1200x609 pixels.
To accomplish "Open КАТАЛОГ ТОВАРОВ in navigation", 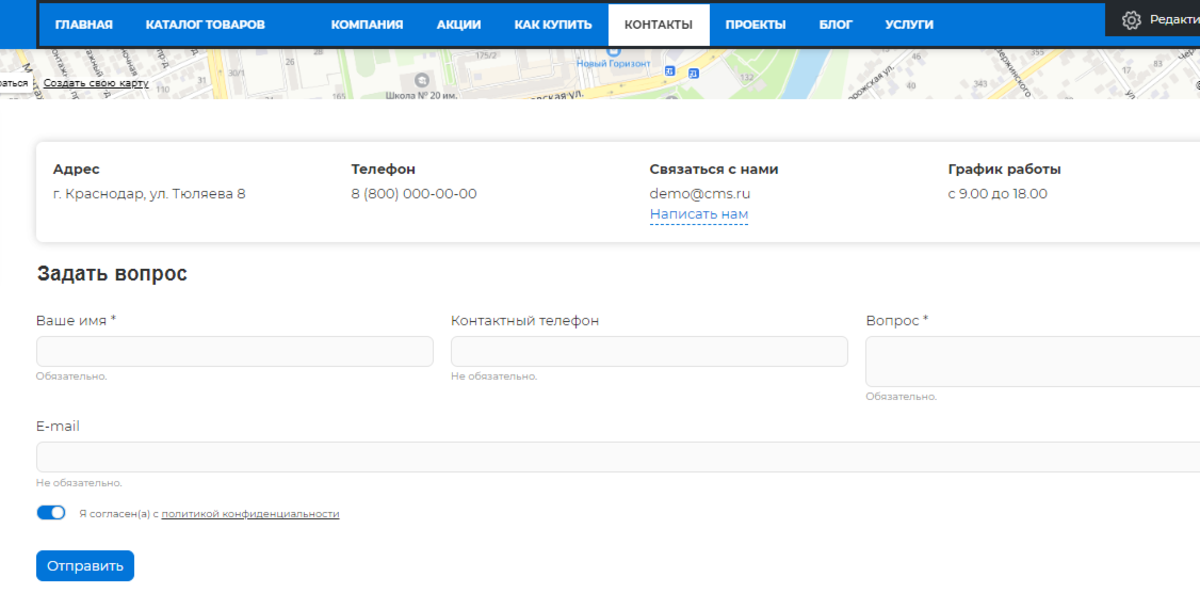I will [x=205, y=25].
